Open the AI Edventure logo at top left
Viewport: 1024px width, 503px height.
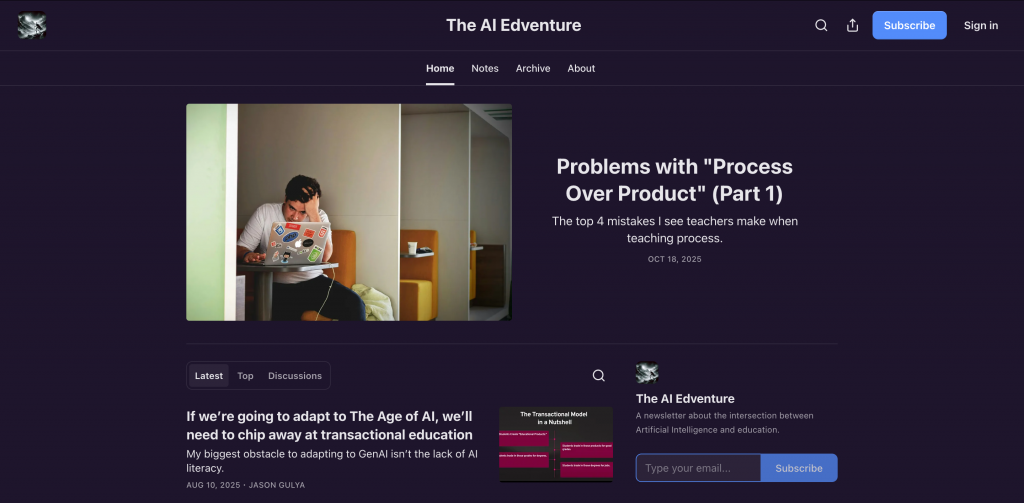[32, 25]
